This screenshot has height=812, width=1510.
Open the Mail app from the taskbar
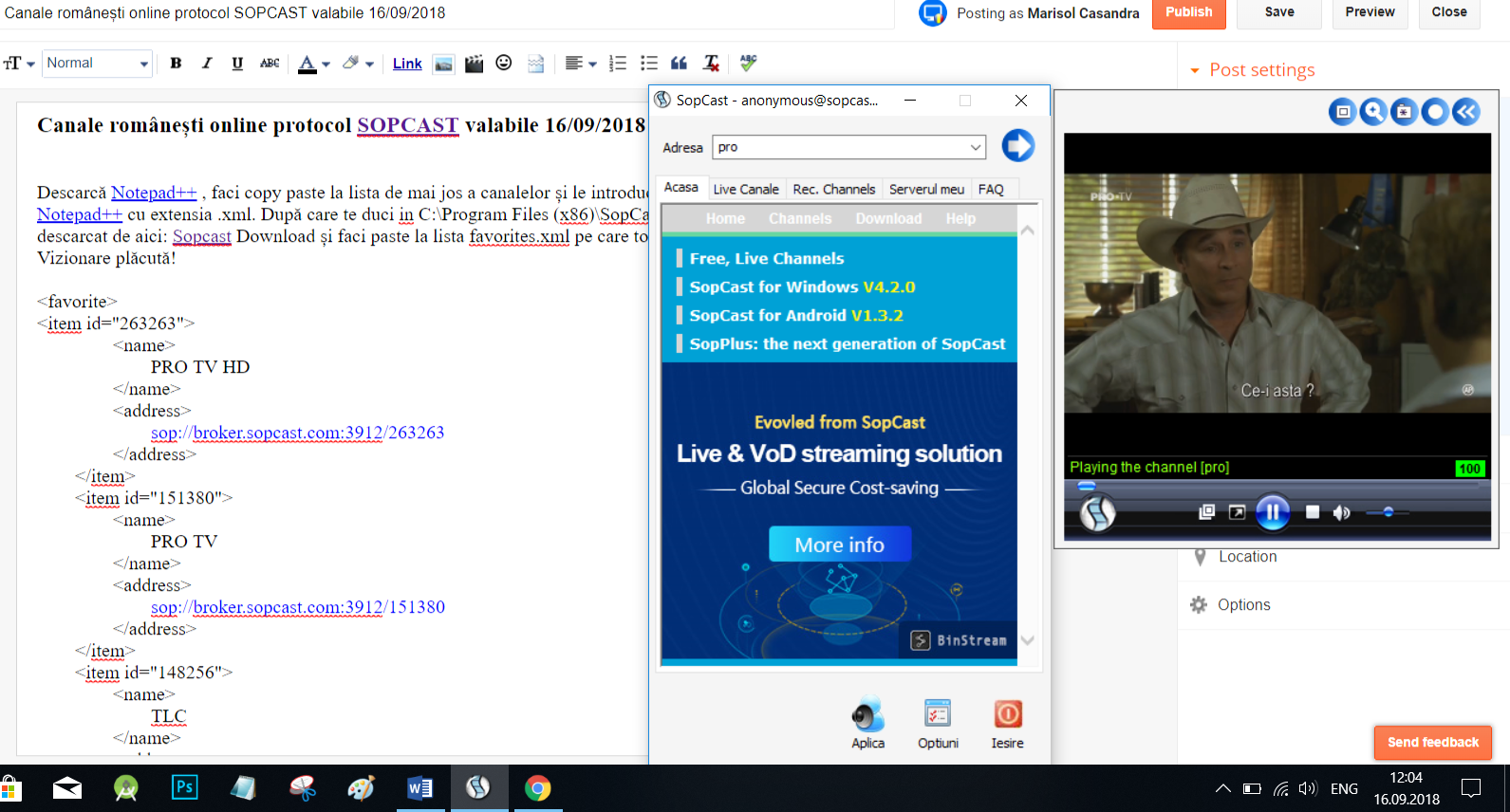(67, 787)
